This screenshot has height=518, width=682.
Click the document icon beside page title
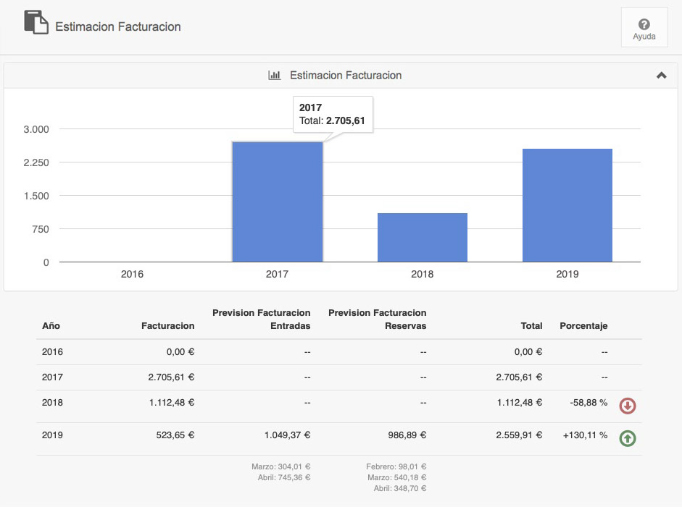(x=36, y=24)
